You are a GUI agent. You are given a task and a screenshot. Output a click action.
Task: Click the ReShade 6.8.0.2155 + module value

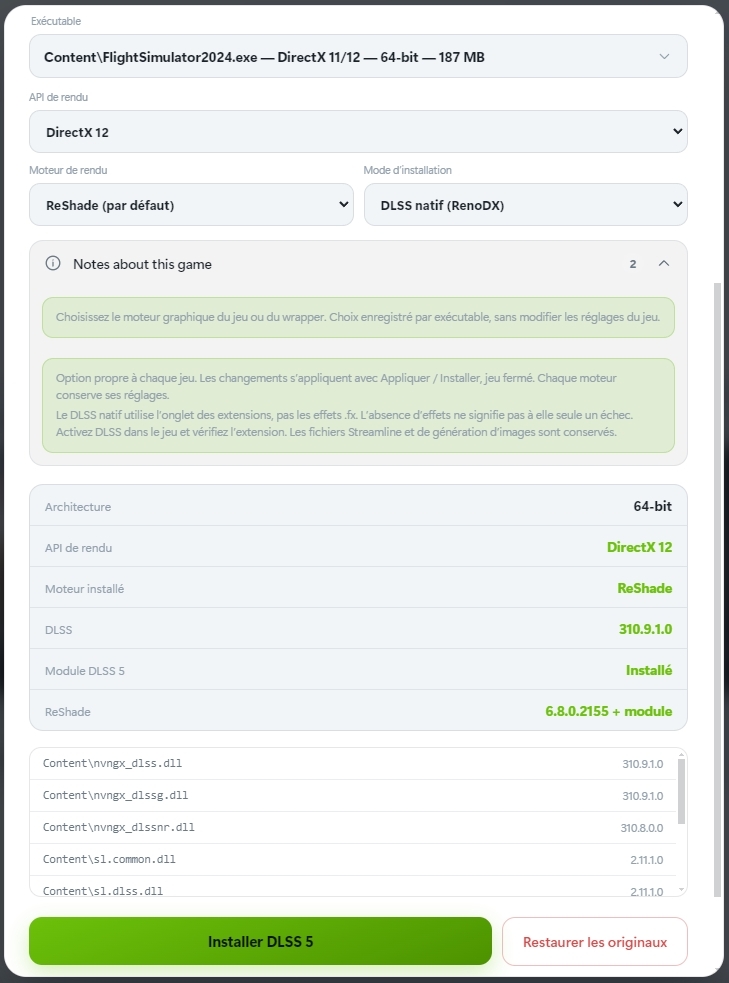pyautogui.click(x=609, y=711)
